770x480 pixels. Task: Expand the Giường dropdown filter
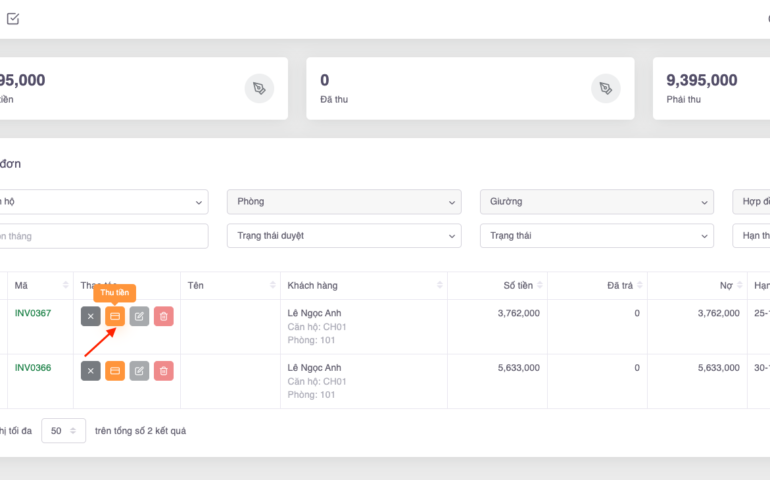click(597, 201)
